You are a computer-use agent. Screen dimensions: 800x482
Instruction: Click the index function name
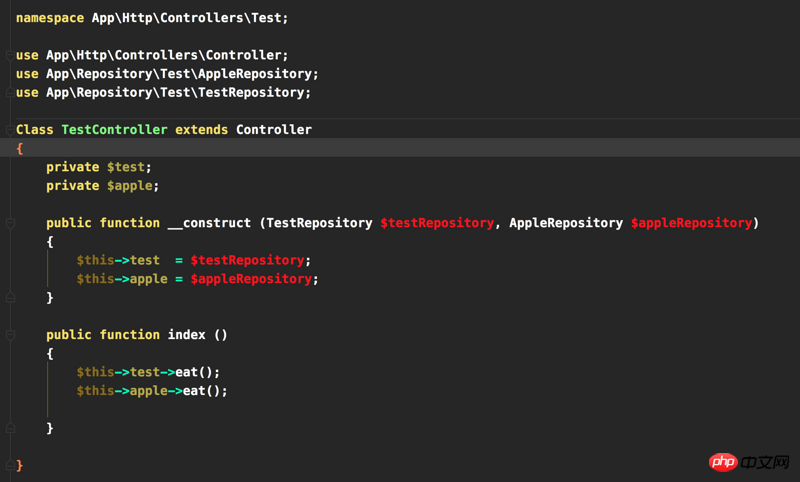coord(187,335)
